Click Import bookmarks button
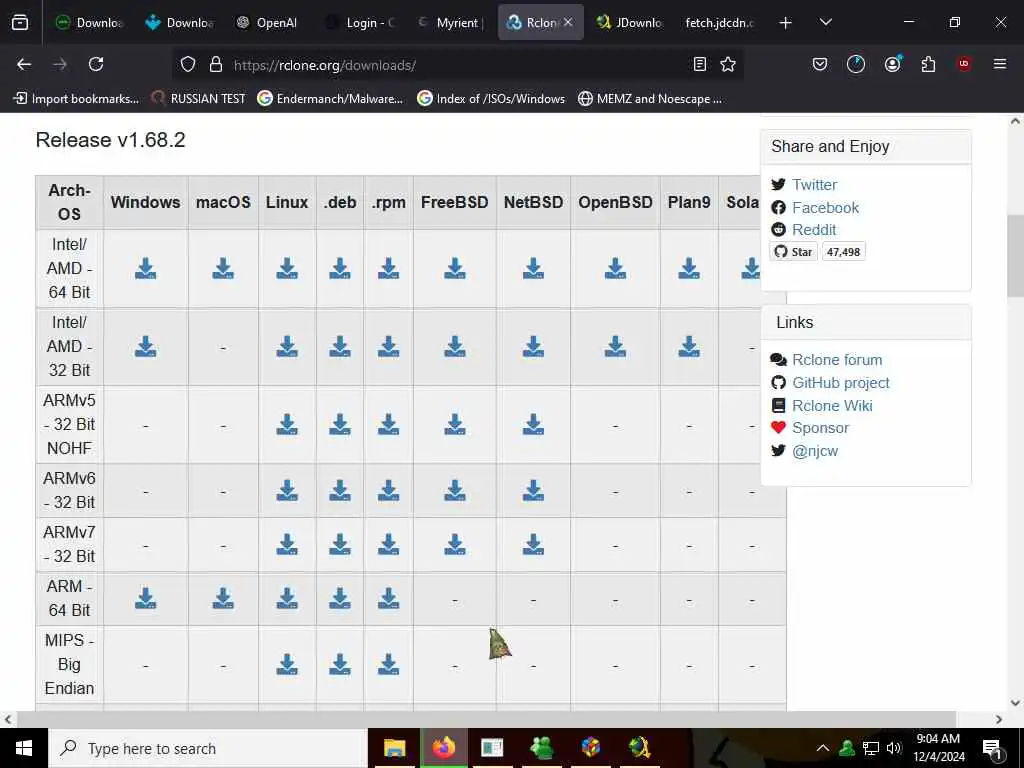1024x768 pixels. coord(76,99)
